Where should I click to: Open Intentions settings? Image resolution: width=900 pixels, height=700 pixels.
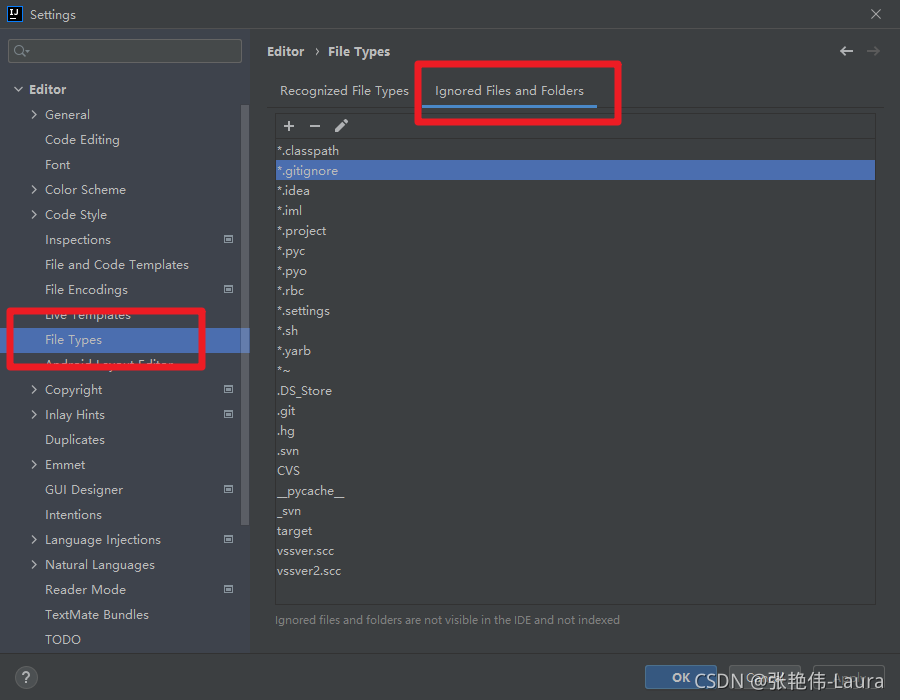(x=73, y=515)
